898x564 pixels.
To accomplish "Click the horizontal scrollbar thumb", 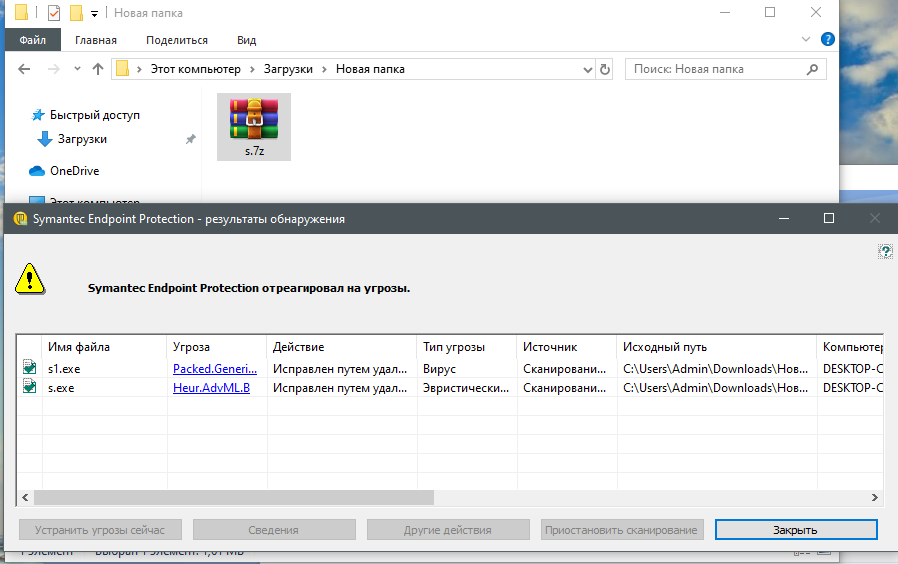I will 234,498.
